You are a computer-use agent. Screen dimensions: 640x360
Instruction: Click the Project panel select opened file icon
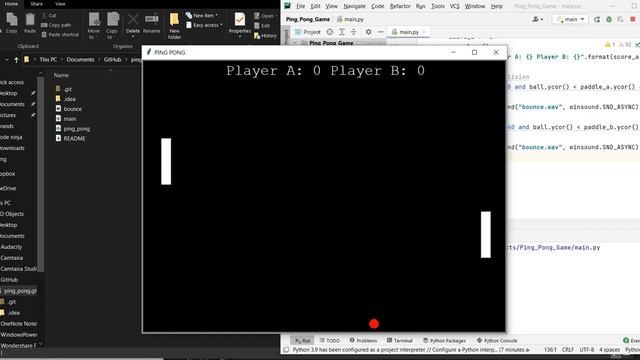tap(330, 32)
